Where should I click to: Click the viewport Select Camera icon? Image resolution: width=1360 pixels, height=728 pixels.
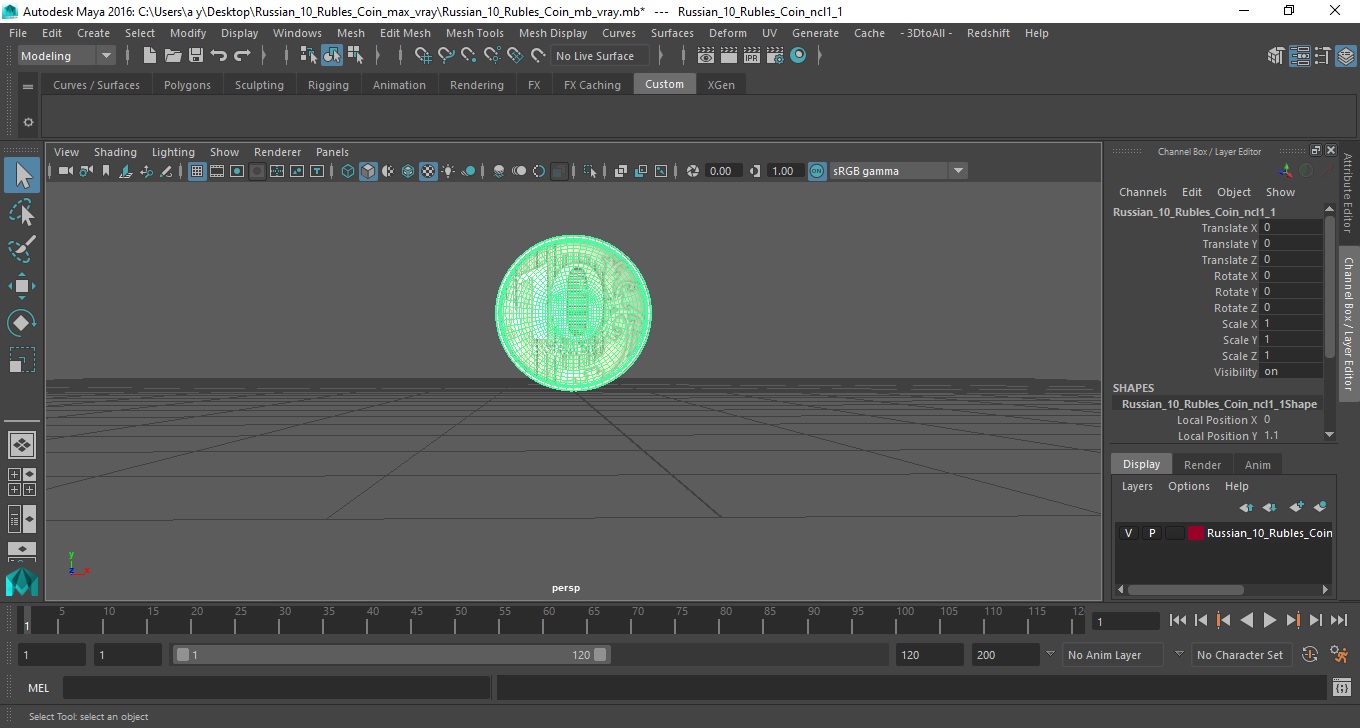65,171
